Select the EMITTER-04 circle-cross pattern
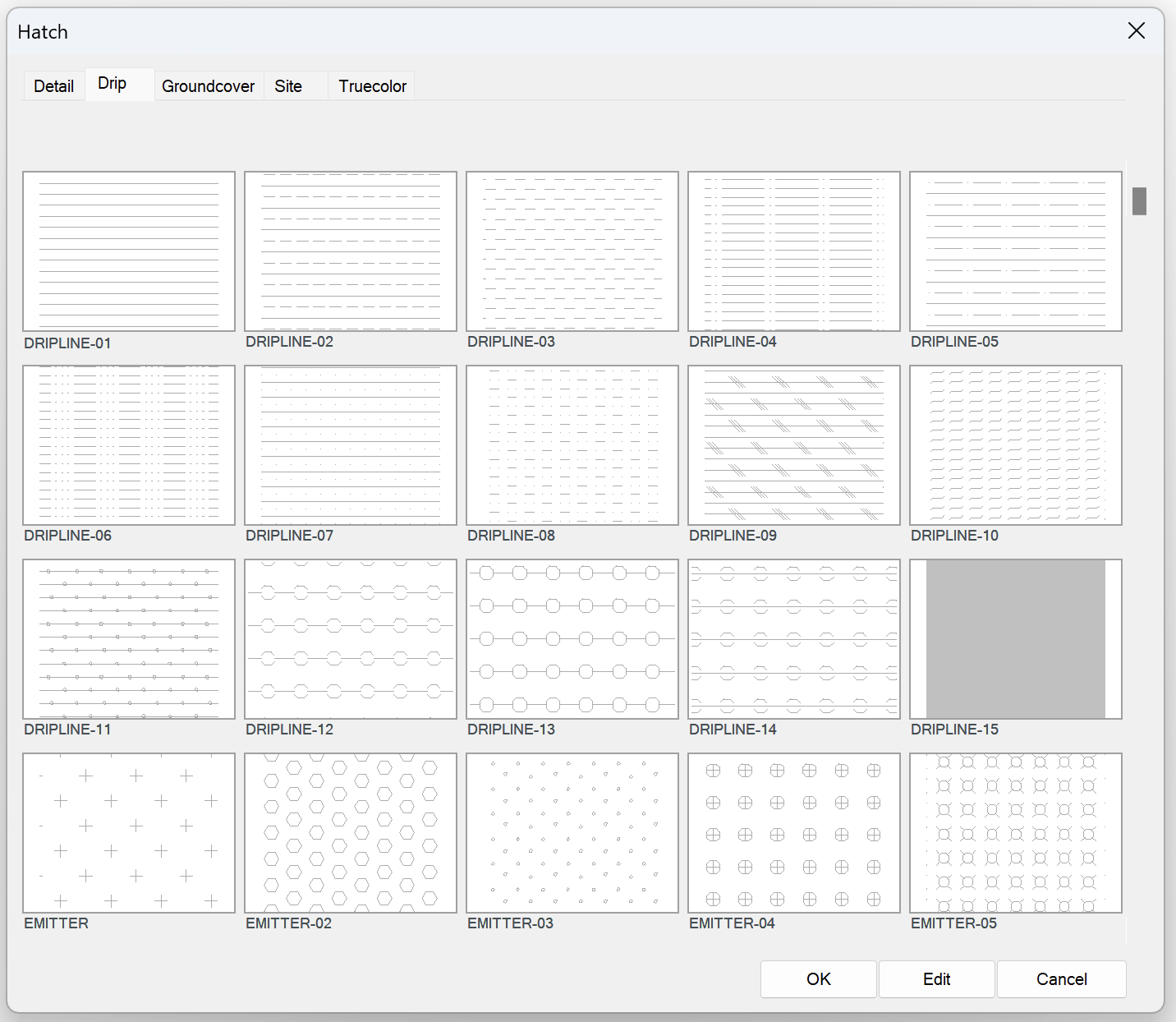This screenshot has height=1022, width=1176. pos(793,833)
